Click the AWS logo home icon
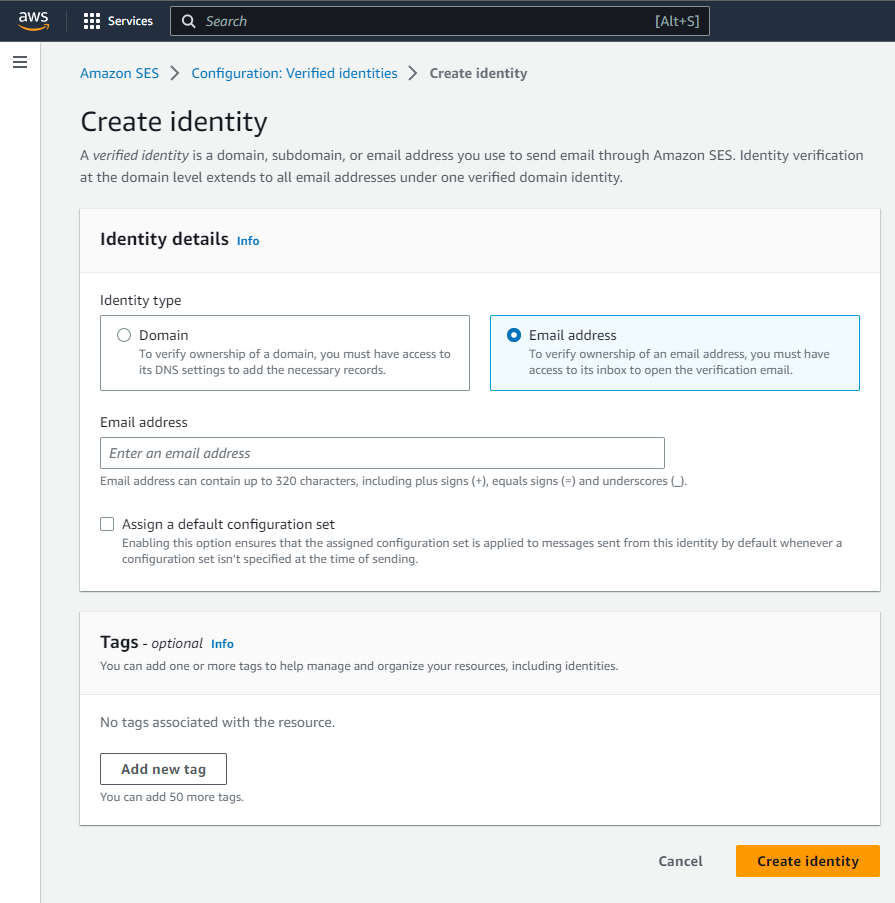Viewport: 895px width, 903px height. 33,21
